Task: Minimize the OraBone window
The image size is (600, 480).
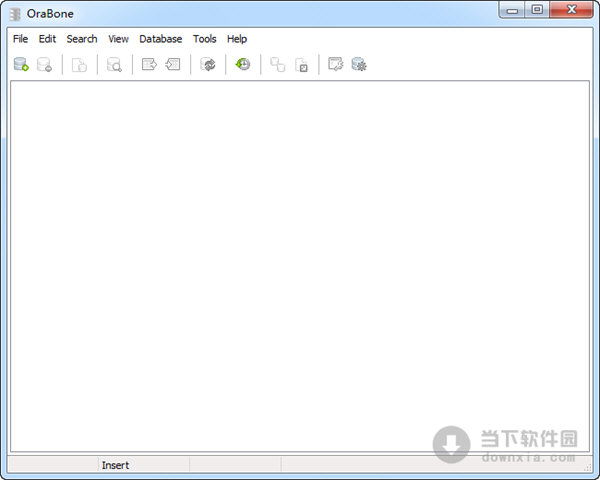Action: pos(512,10)
